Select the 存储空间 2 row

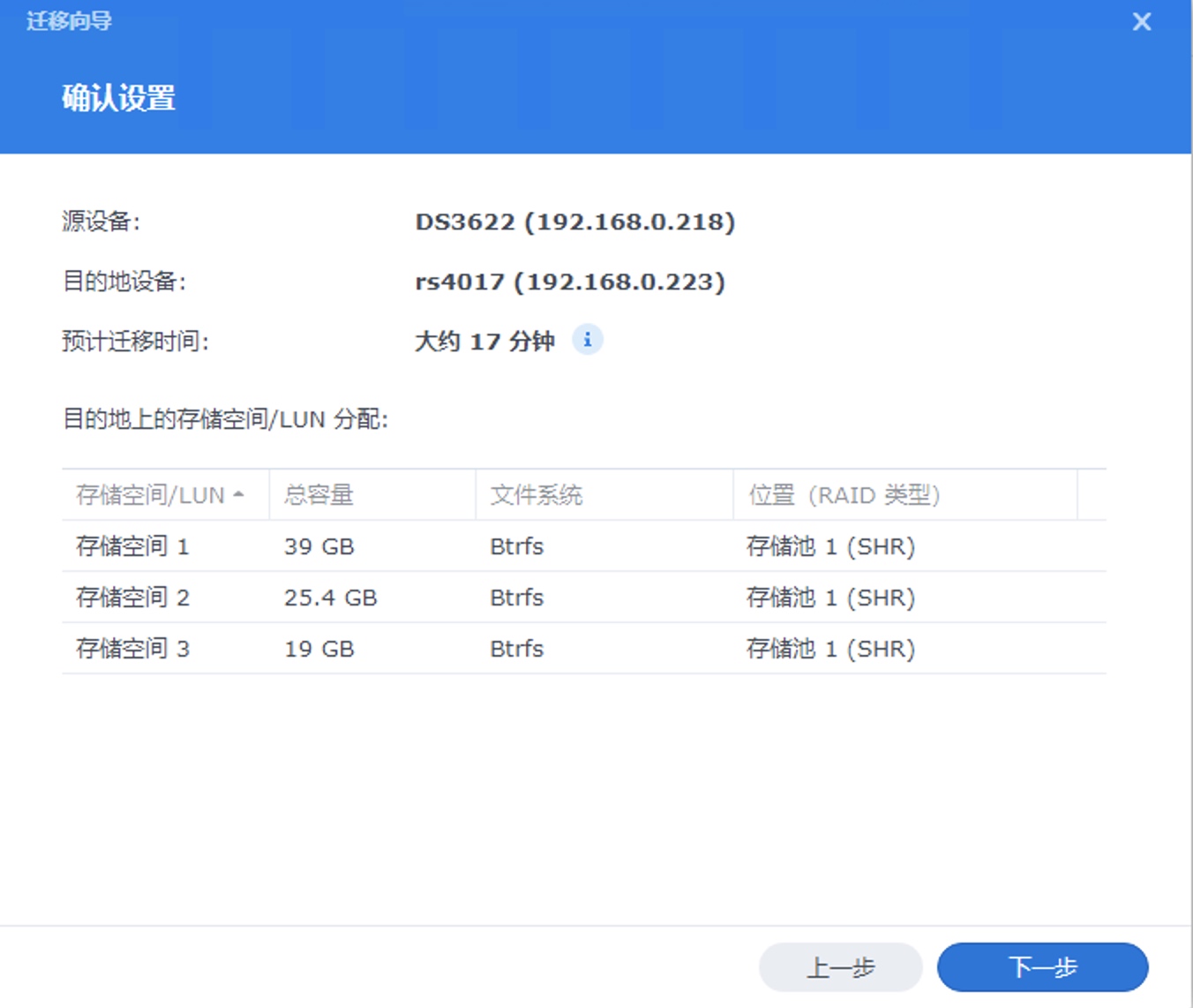(584, 598)
